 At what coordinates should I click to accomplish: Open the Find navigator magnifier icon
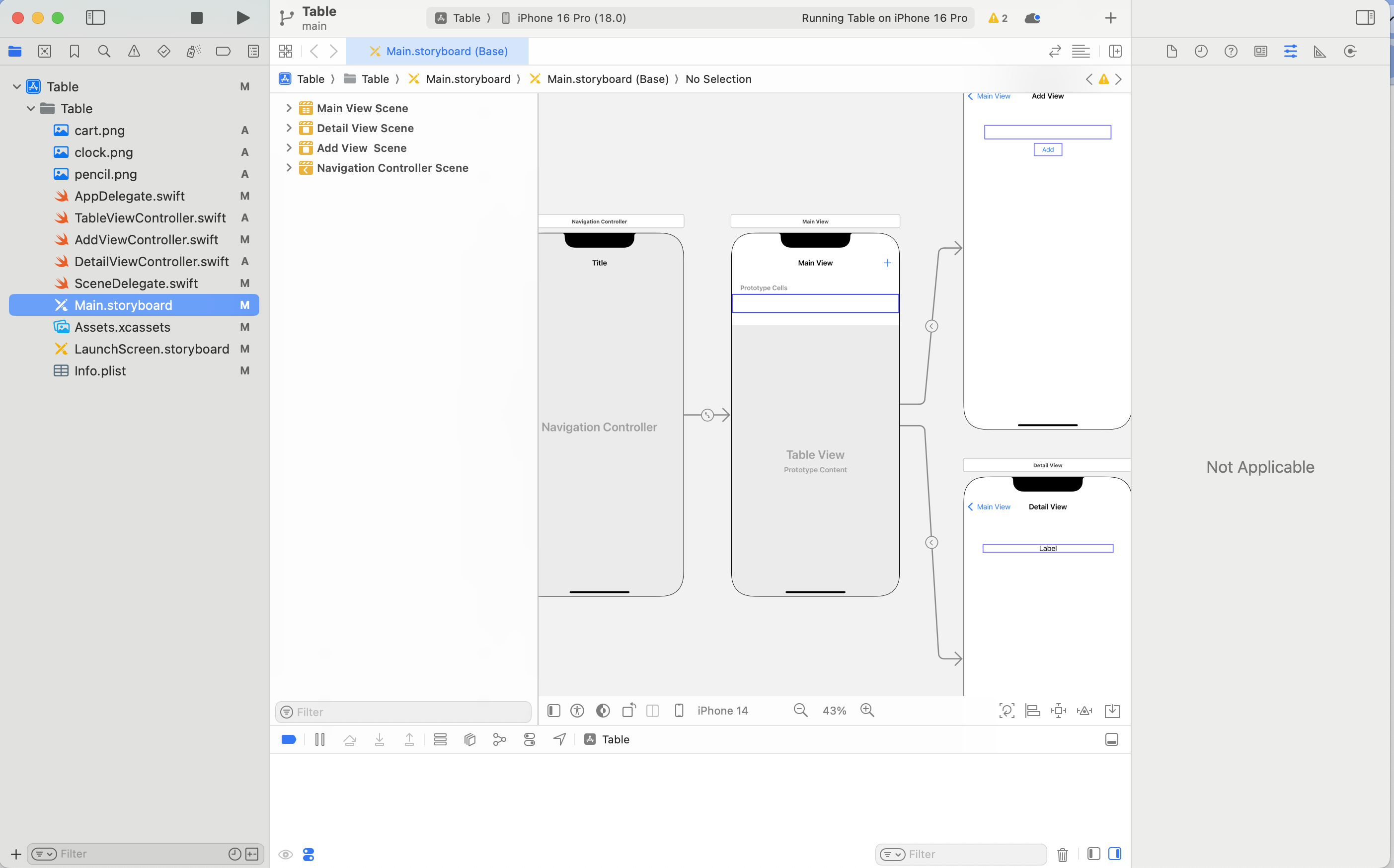point(104,51)
